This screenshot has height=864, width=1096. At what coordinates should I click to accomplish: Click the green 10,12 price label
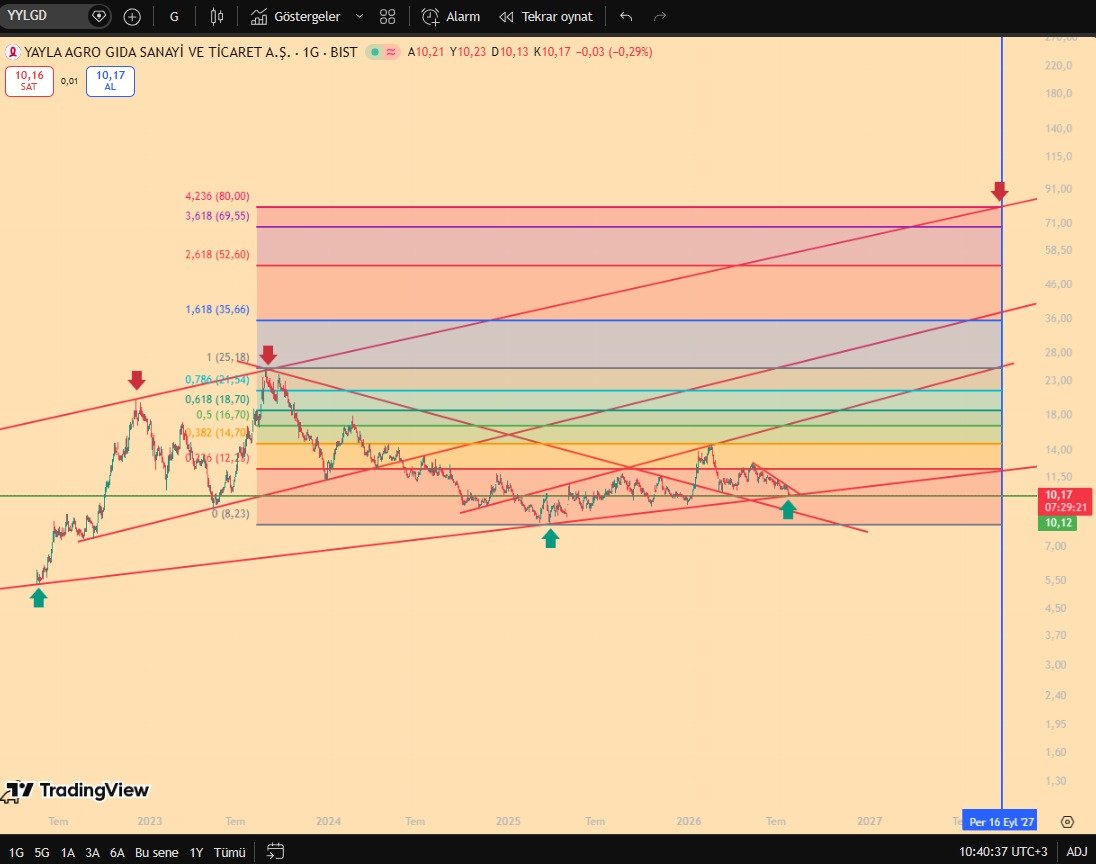[x=1058, y=523]
